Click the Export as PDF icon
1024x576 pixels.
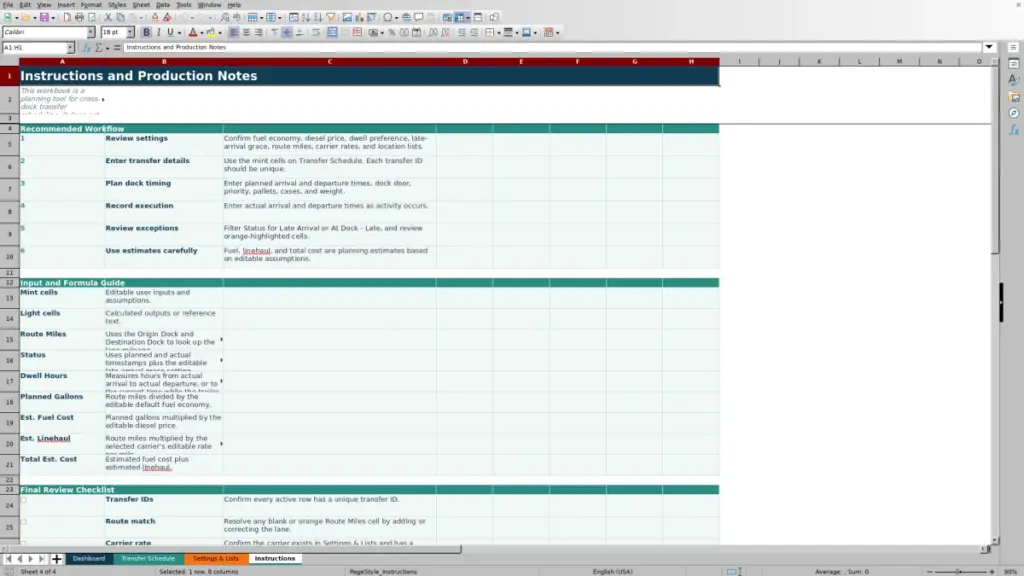tap(67, 18)
